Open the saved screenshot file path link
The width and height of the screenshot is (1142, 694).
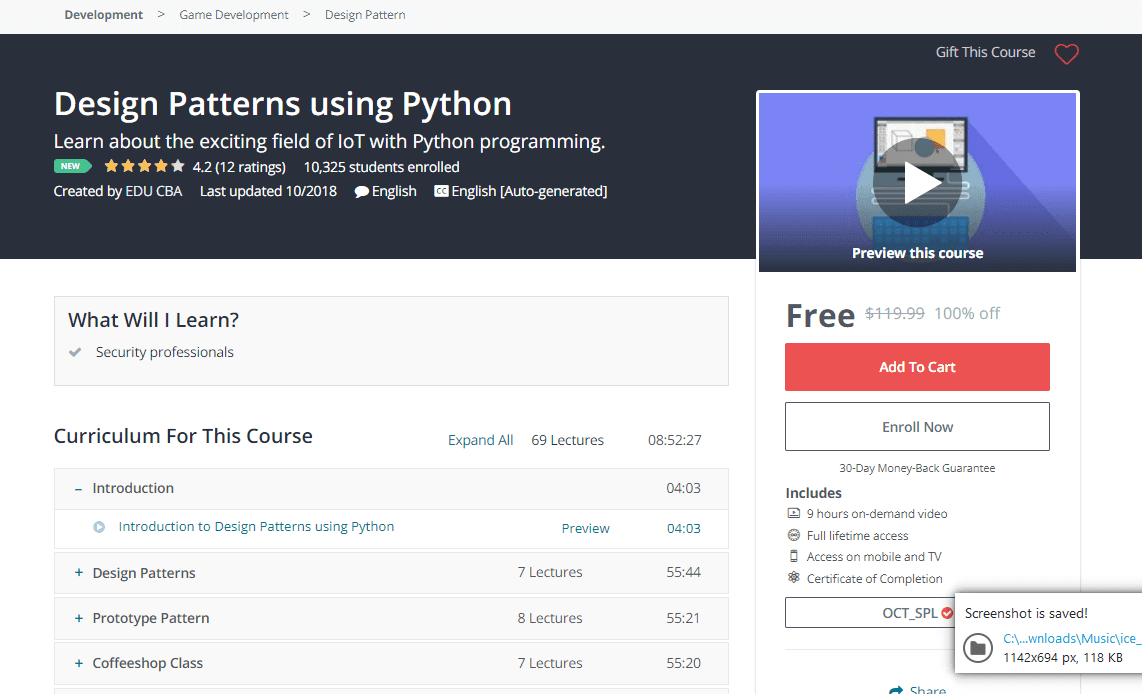point(1072,639)
